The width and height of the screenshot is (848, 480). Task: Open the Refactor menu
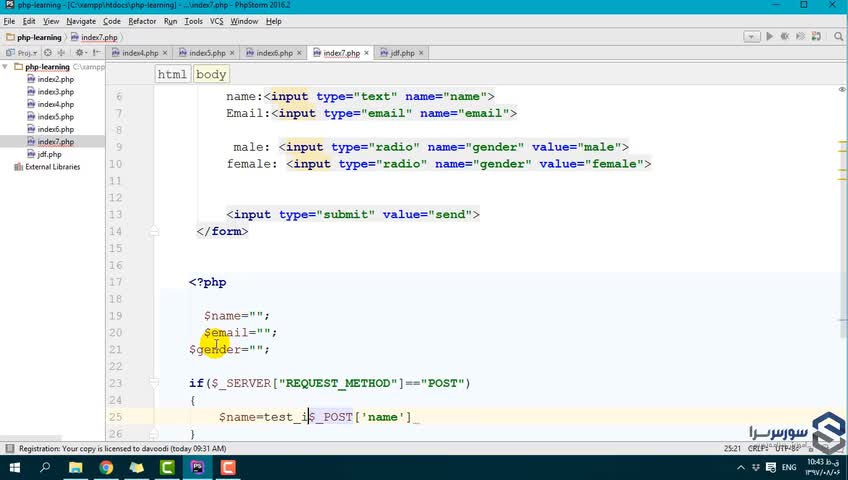142,21
